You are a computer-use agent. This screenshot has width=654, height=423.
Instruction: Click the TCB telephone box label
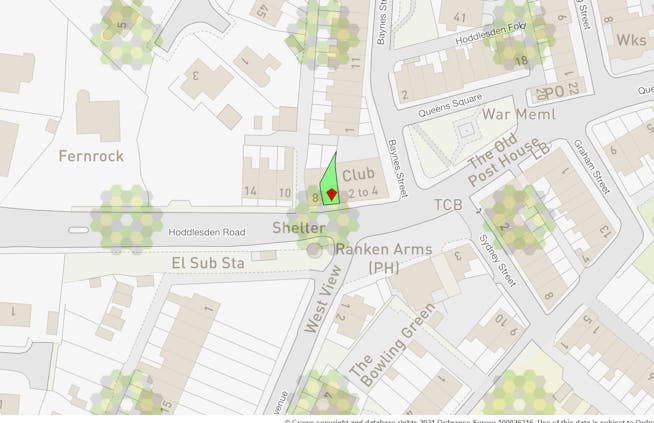tap(448, 205)
